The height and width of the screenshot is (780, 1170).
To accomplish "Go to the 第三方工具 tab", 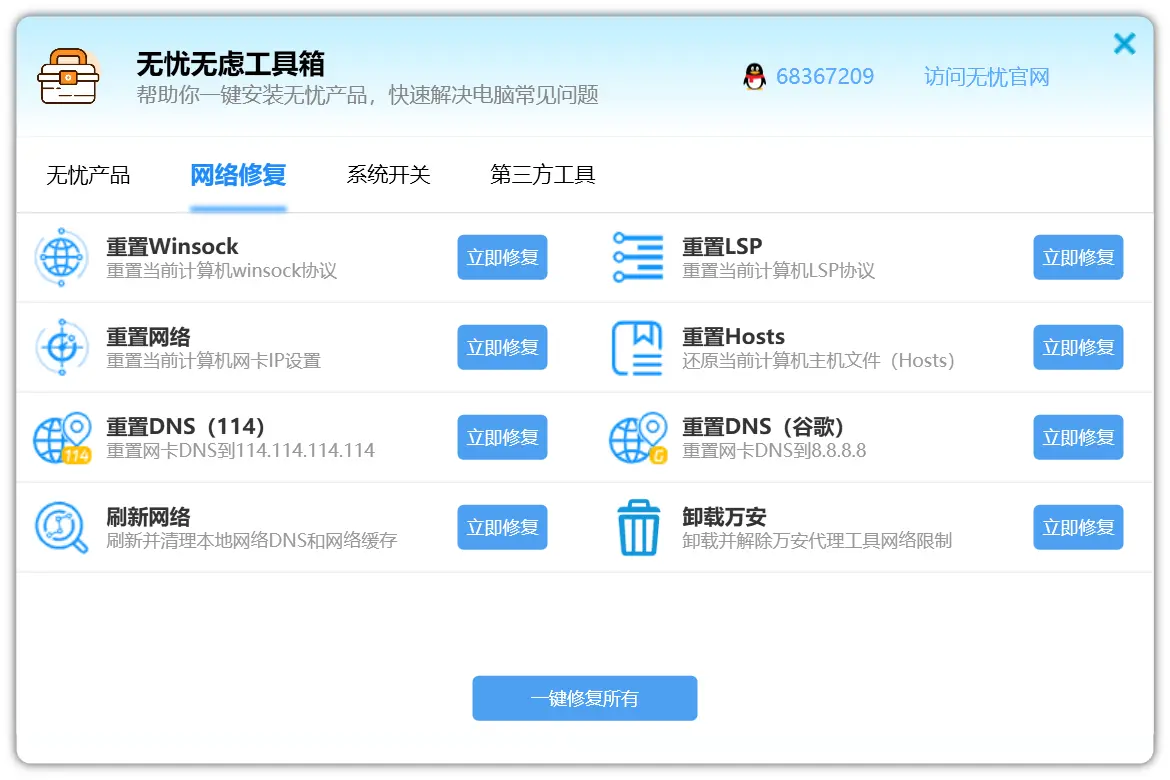I will (542, 175).
